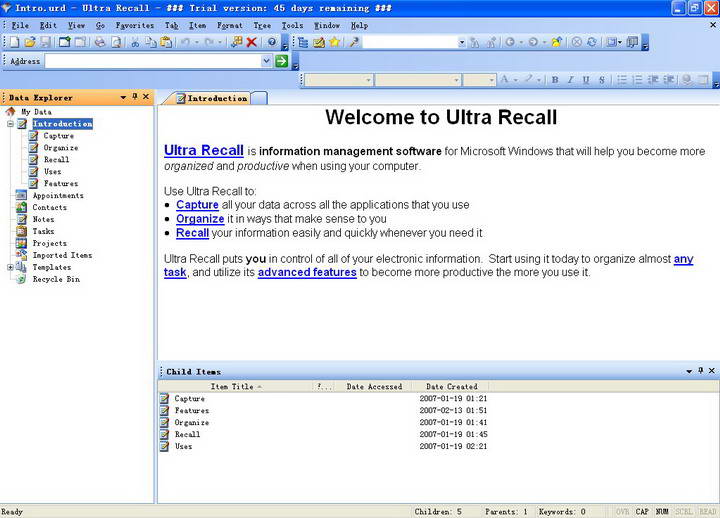This screenshot has width=720, height=518.
Task: Click the Forward navigation arrow icon
Action: click(533, 42)
